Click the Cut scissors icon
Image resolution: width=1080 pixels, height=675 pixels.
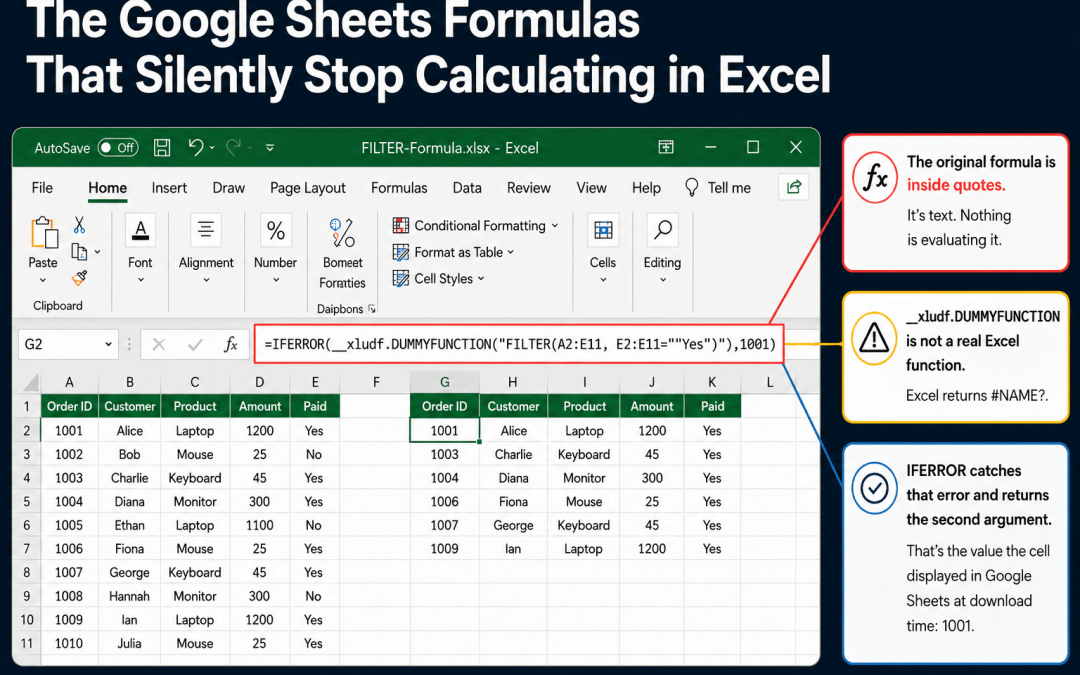(79, 225)
